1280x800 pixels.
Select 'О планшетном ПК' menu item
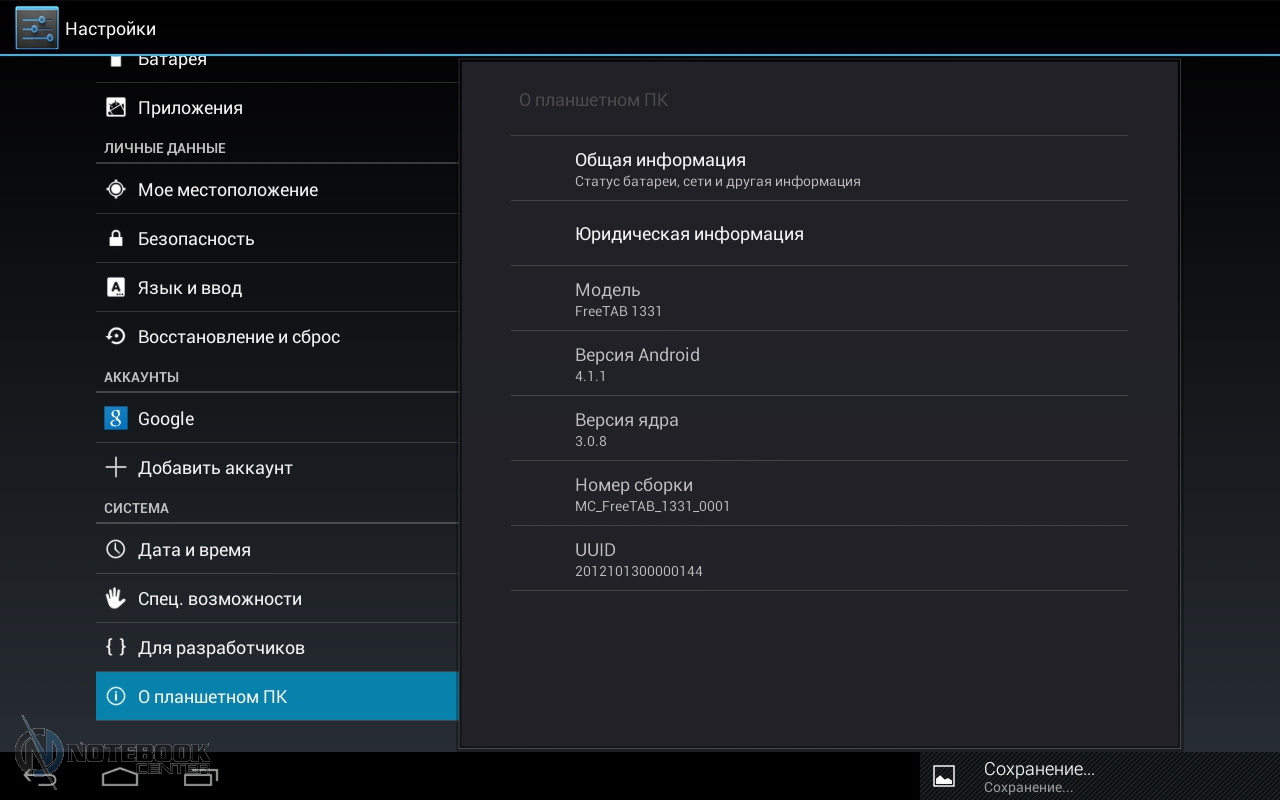click(276, 697)
